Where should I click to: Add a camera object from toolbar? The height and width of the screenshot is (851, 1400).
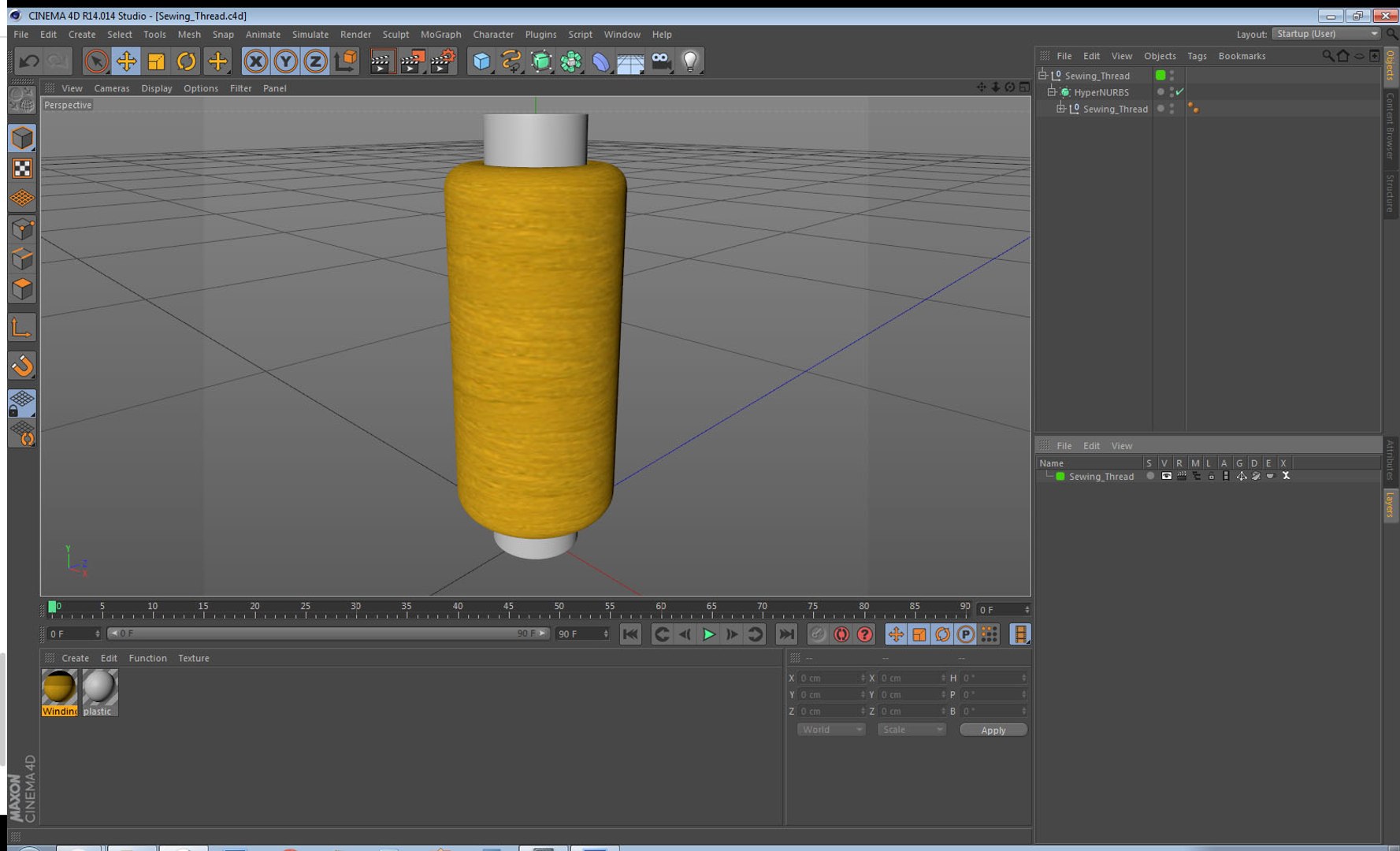[661, 61]
